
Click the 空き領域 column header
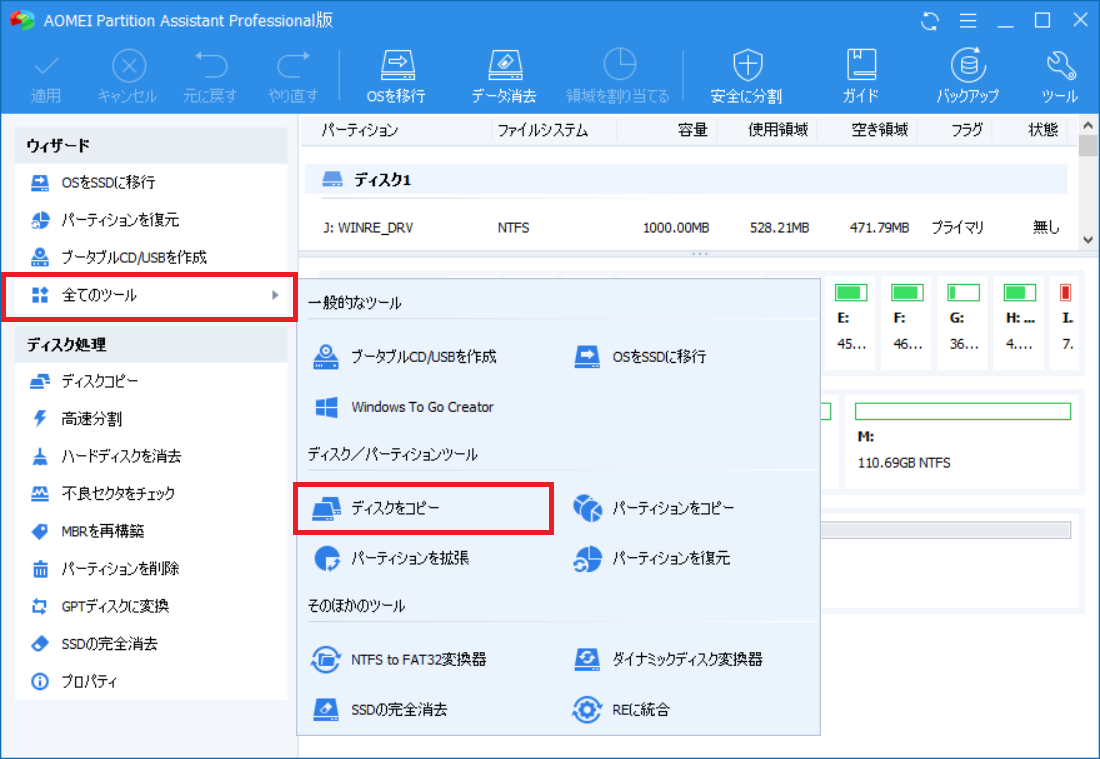pos(880,130)
